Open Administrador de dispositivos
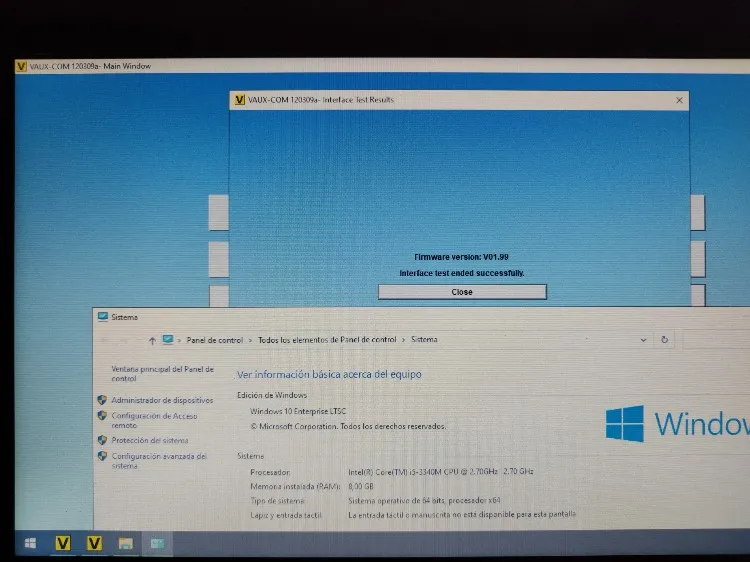750x562 pixels. coord(162,400)
